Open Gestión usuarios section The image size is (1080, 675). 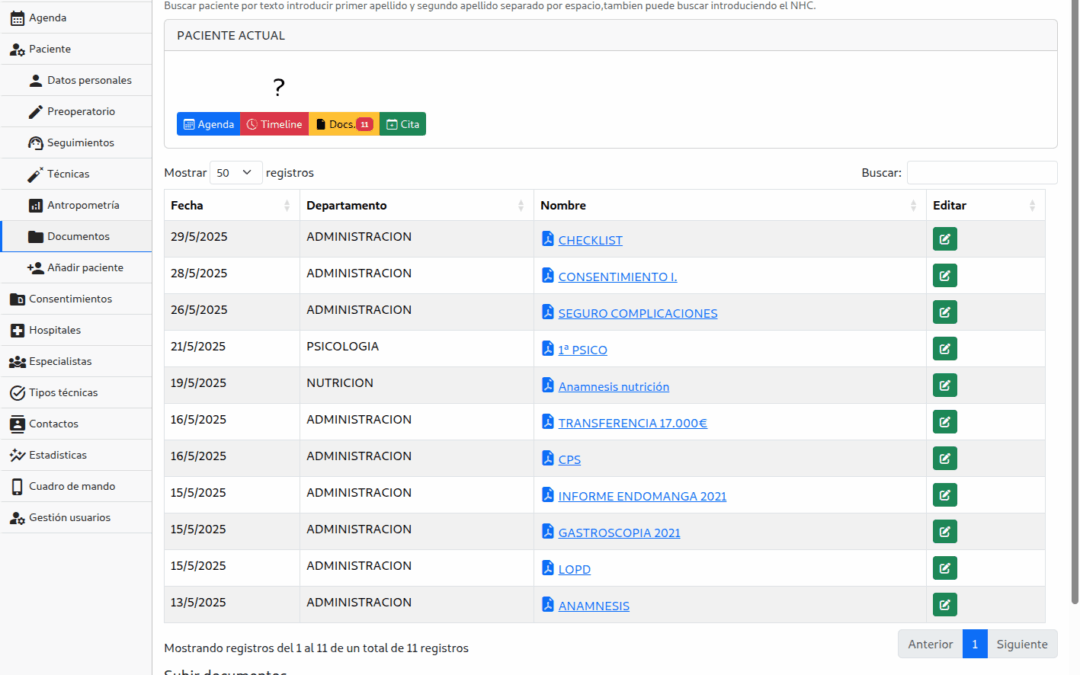click(x=76, y=517)
